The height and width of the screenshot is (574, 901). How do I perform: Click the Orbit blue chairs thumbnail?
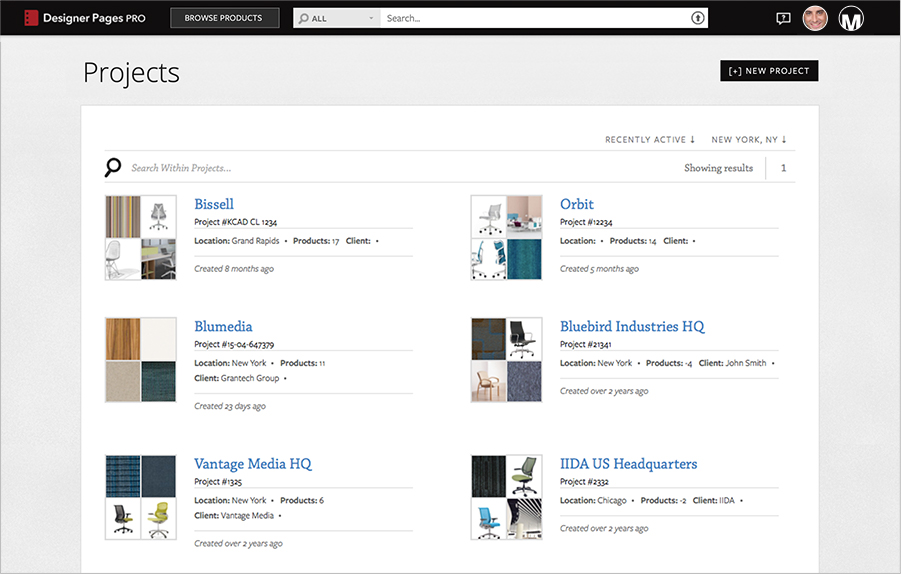[x=489, y=259]
